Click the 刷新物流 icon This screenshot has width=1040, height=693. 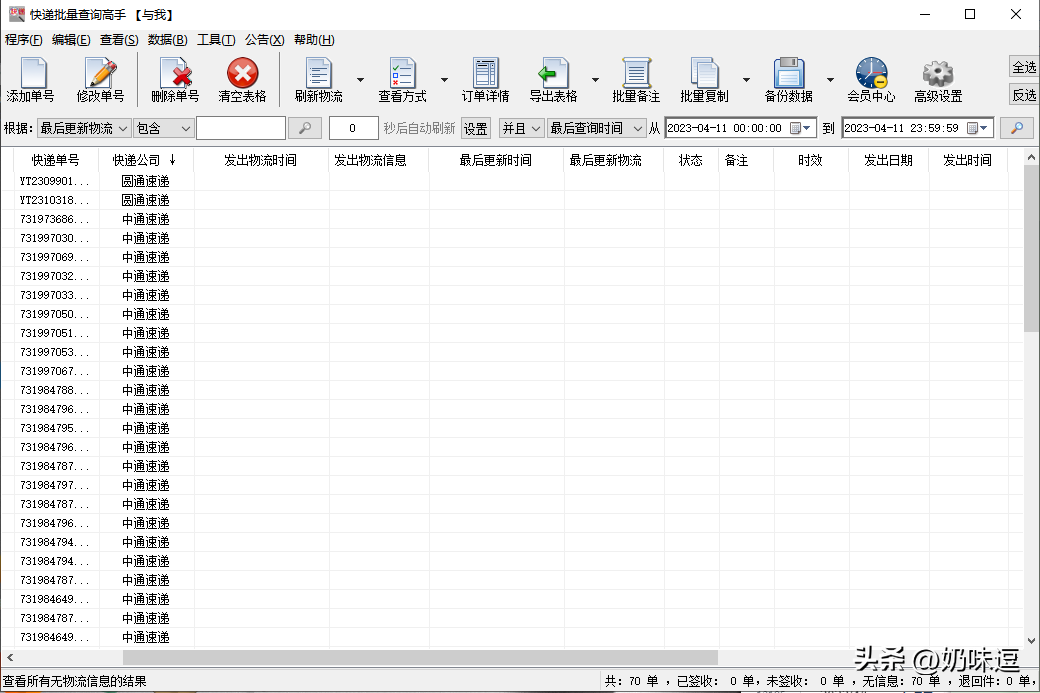point(319,74)
